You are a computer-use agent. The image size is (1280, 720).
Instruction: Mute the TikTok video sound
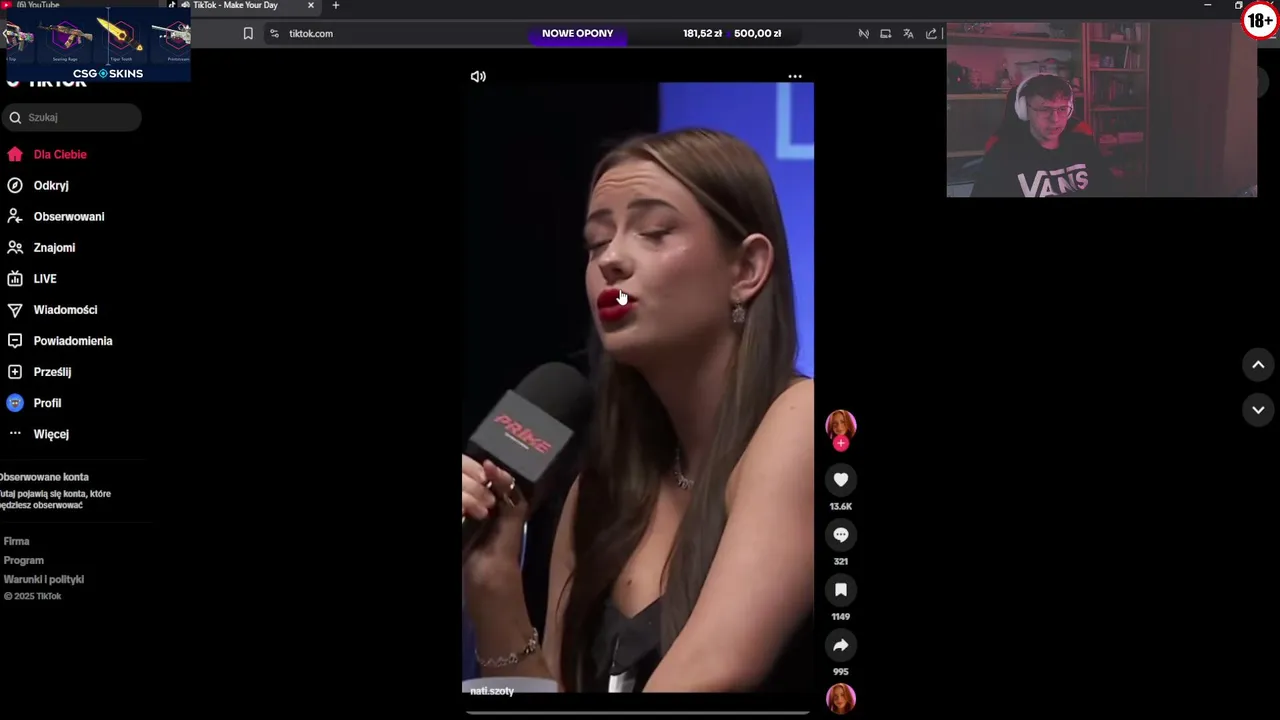coord(478,76)
